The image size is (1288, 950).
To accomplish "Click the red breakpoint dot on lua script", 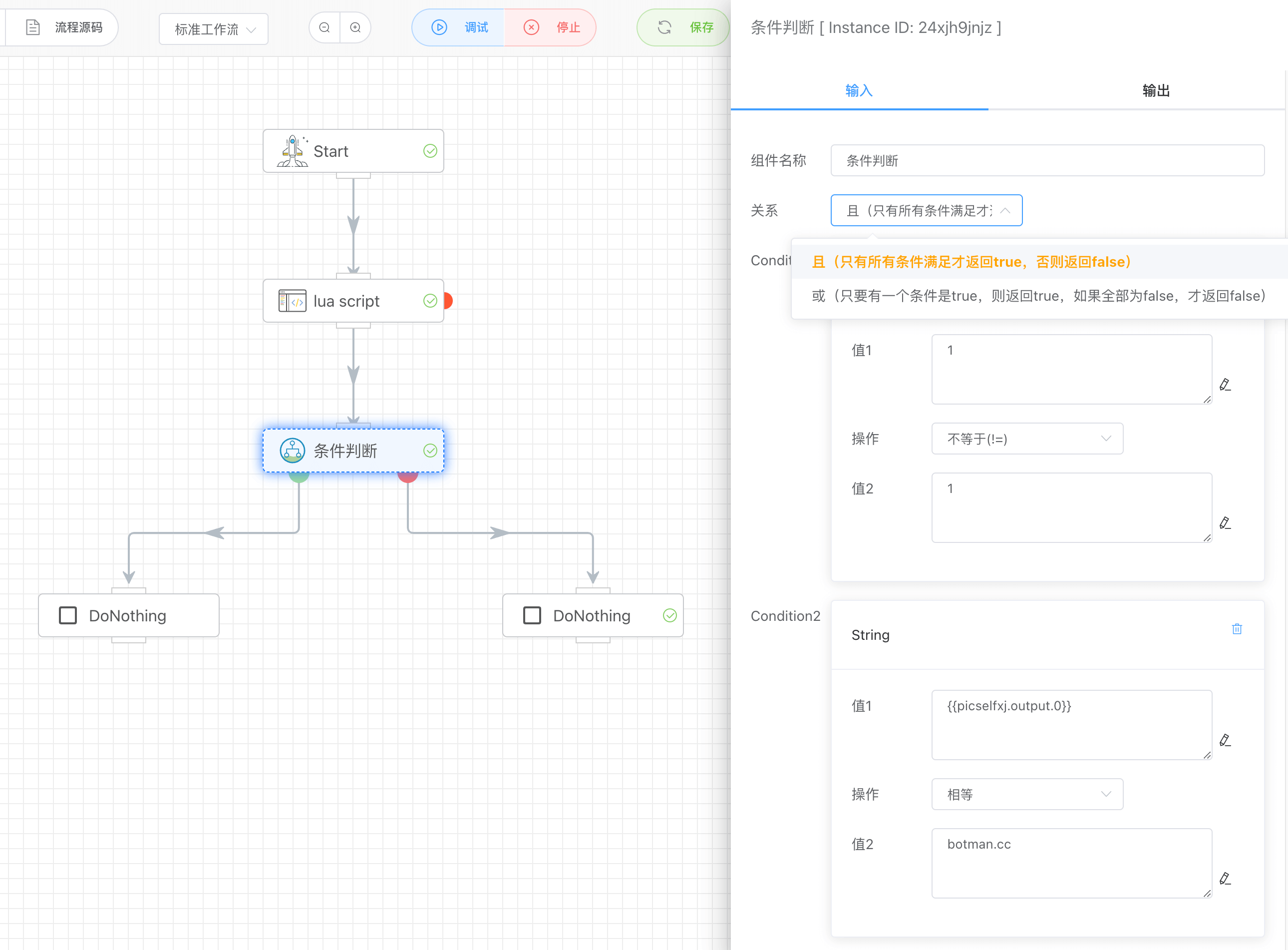I will [x=448, y=301].
